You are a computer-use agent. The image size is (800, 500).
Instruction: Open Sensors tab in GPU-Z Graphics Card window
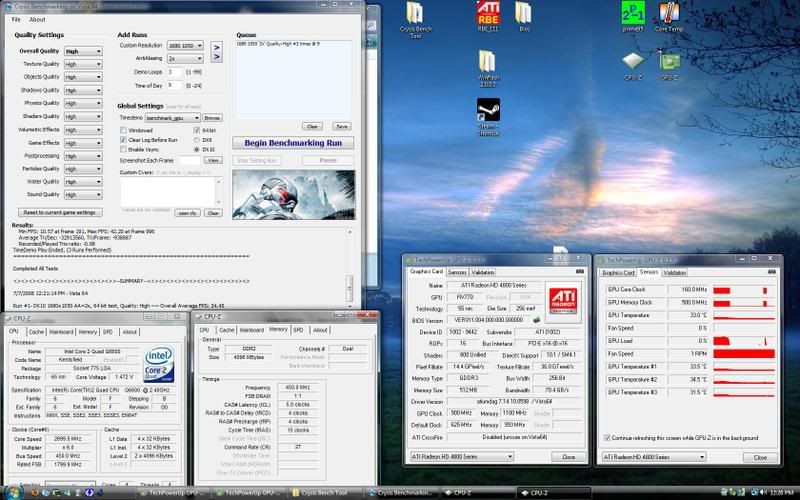[x=457, y=272]
